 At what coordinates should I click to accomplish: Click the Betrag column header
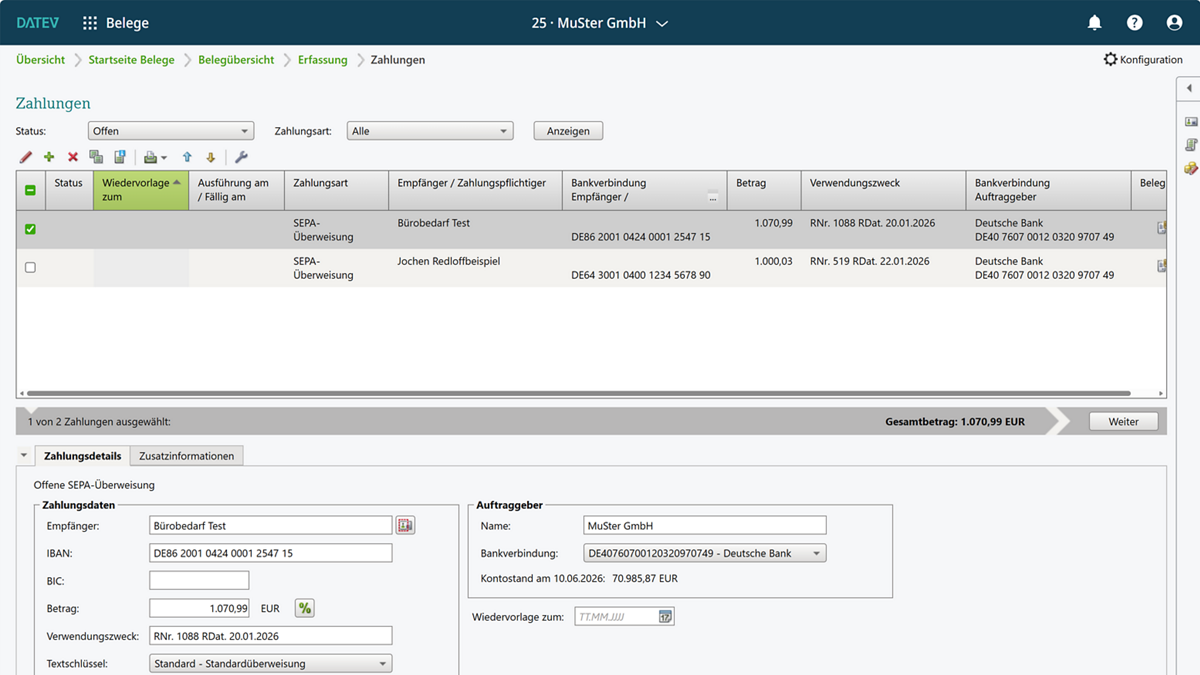pos(764,190)
